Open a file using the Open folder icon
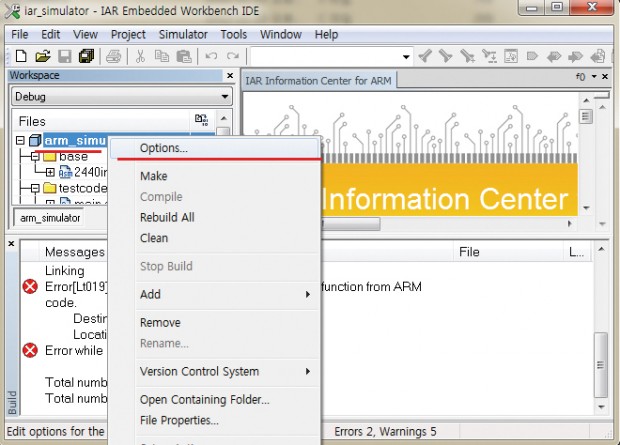 tap(43, 56)
